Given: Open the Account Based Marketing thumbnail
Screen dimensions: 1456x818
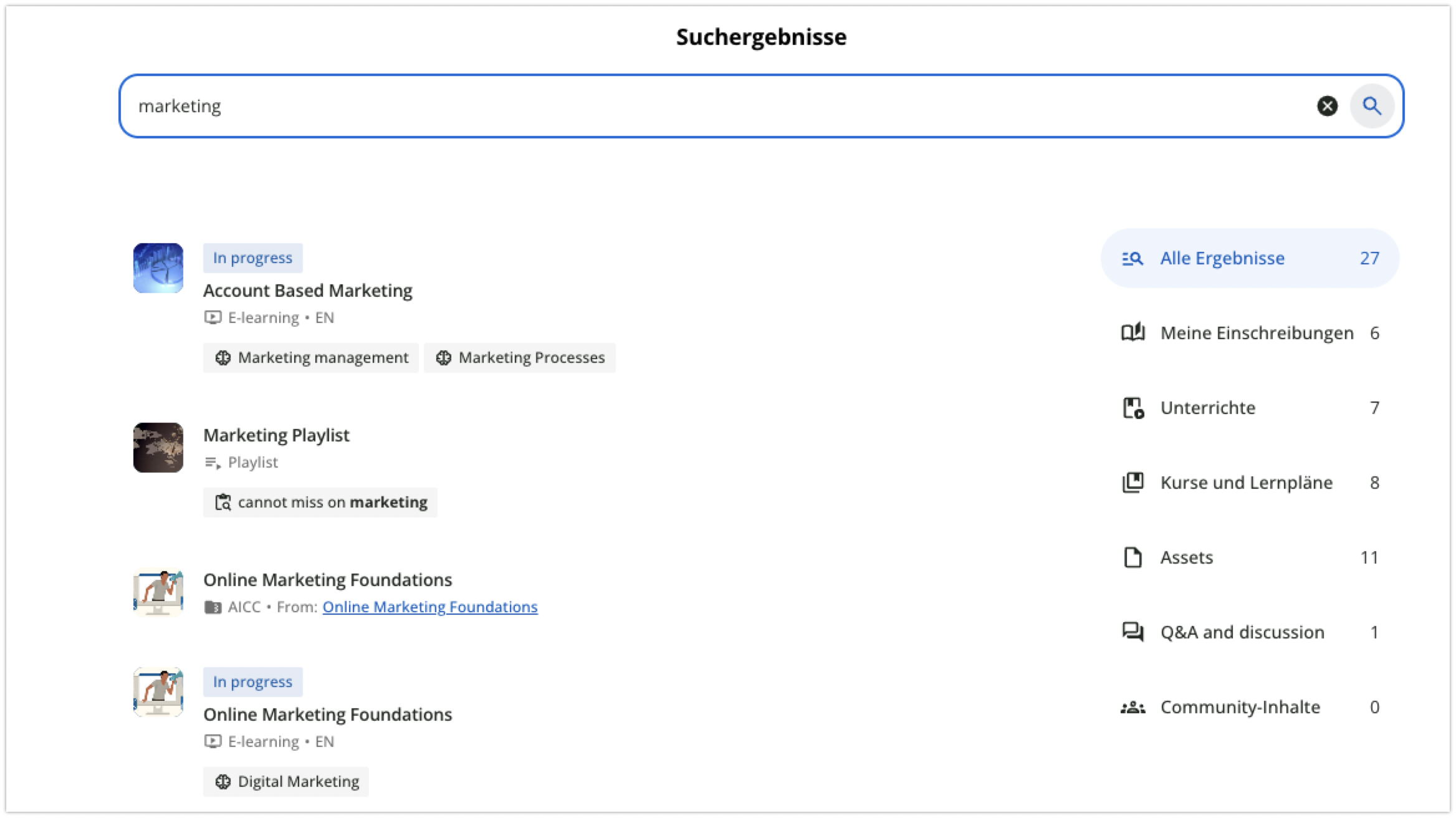Looking at the screenshot, I should click(x=158, y=268).
